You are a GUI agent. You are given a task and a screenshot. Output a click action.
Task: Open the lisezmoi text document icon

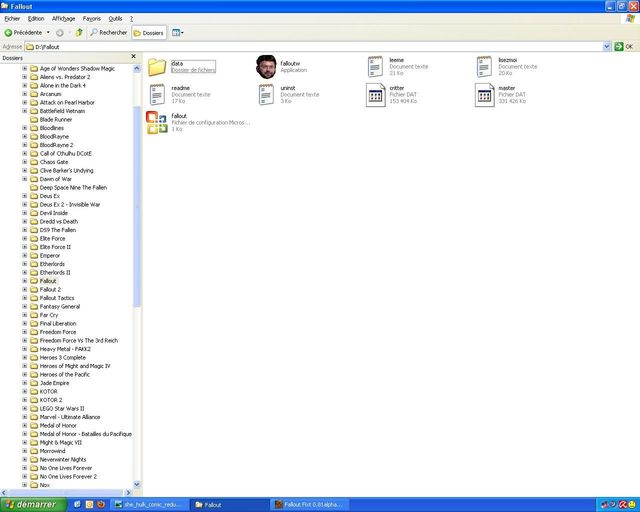click(484, 67)
